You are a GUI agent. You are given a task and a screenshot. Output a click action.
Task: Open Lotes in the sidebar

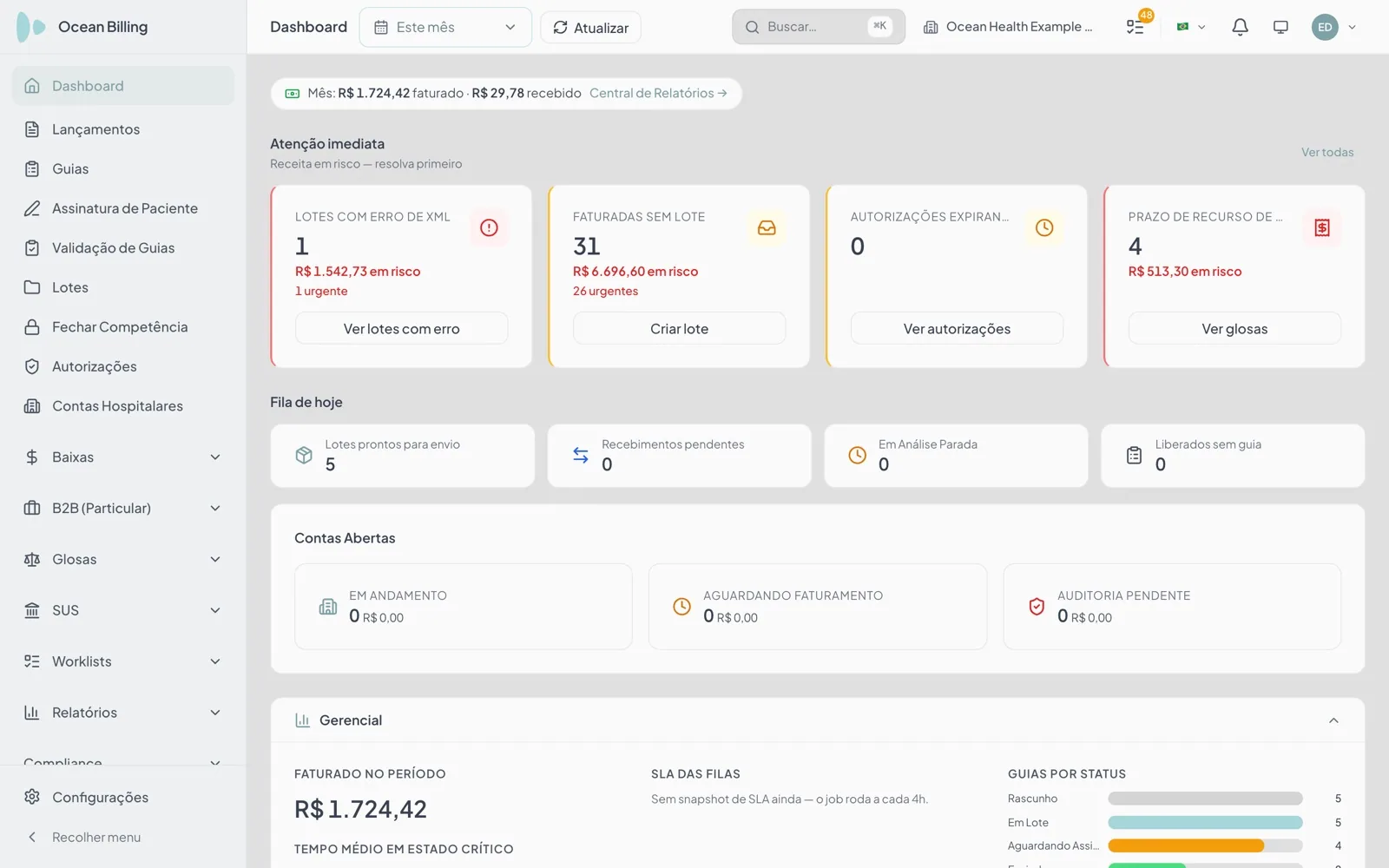pyautogui.click(x=122, y=287)
